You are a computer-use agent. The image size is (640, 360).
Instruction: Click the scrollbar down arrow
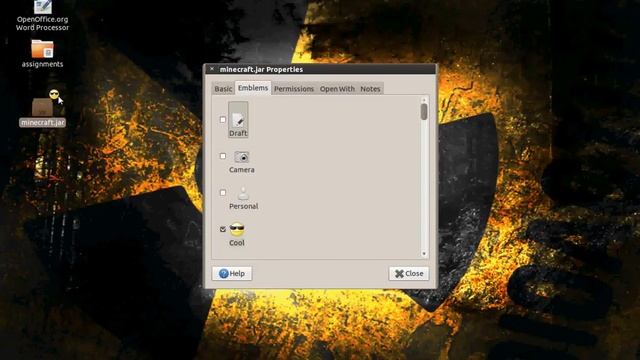coord(424,253)
